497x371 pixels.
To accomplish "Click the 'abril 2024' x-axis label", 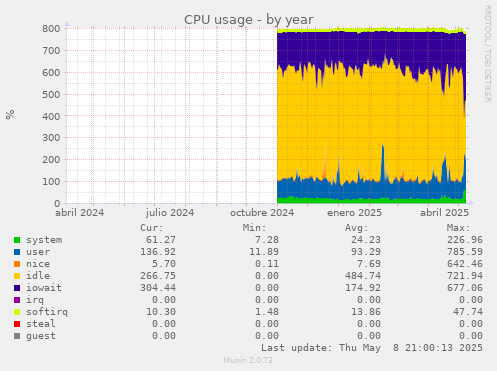I will click(x=80, y=213).
